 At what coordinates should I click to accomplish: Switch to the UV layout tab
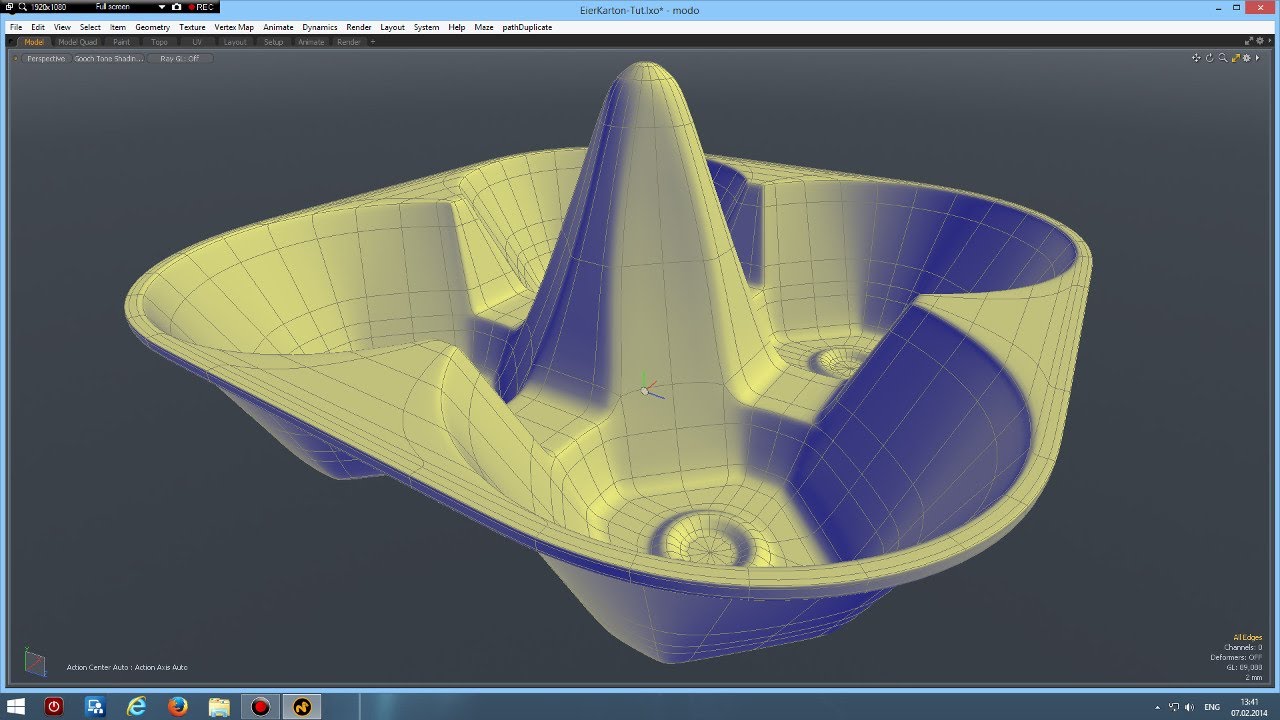point(197,42)
